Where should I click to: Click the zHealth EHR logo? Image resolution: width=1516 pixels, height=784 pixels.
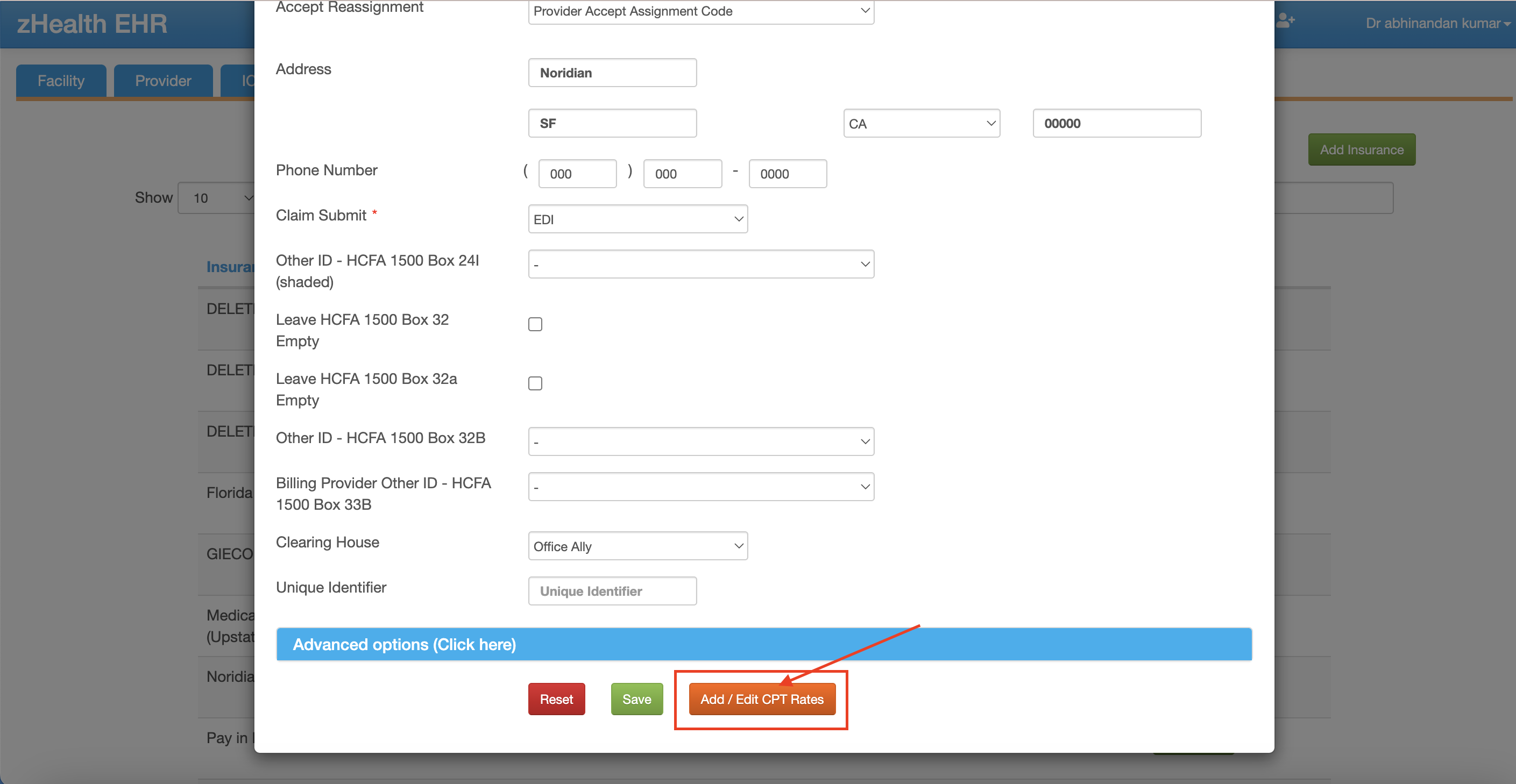[93, 24]
